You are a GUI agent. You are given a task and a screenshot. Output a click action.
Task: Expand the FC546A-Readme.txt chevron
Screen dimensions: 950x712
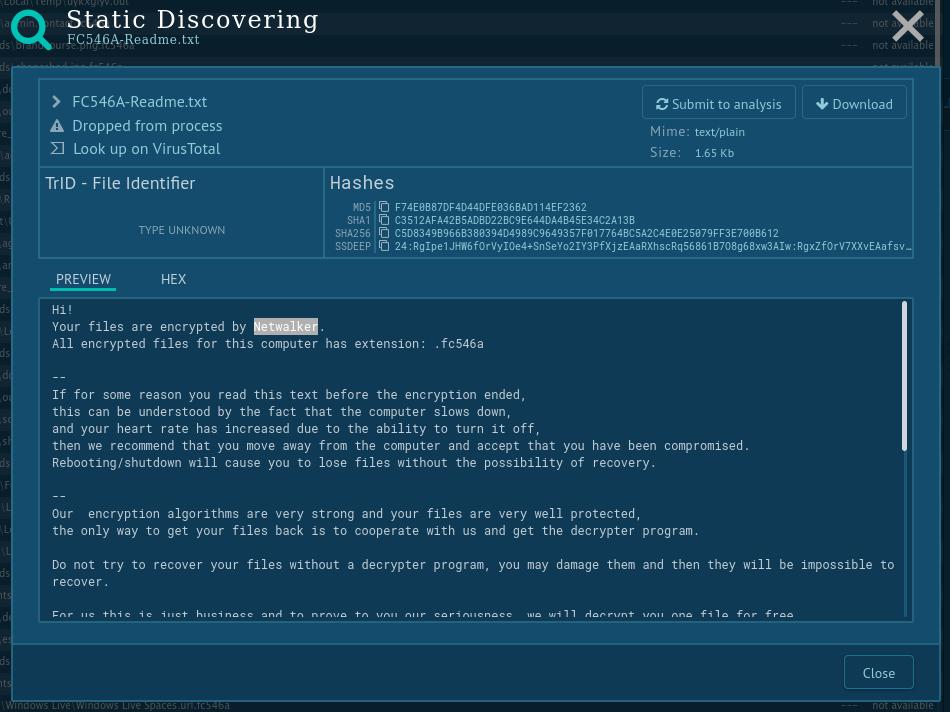(x=57, y=102)
